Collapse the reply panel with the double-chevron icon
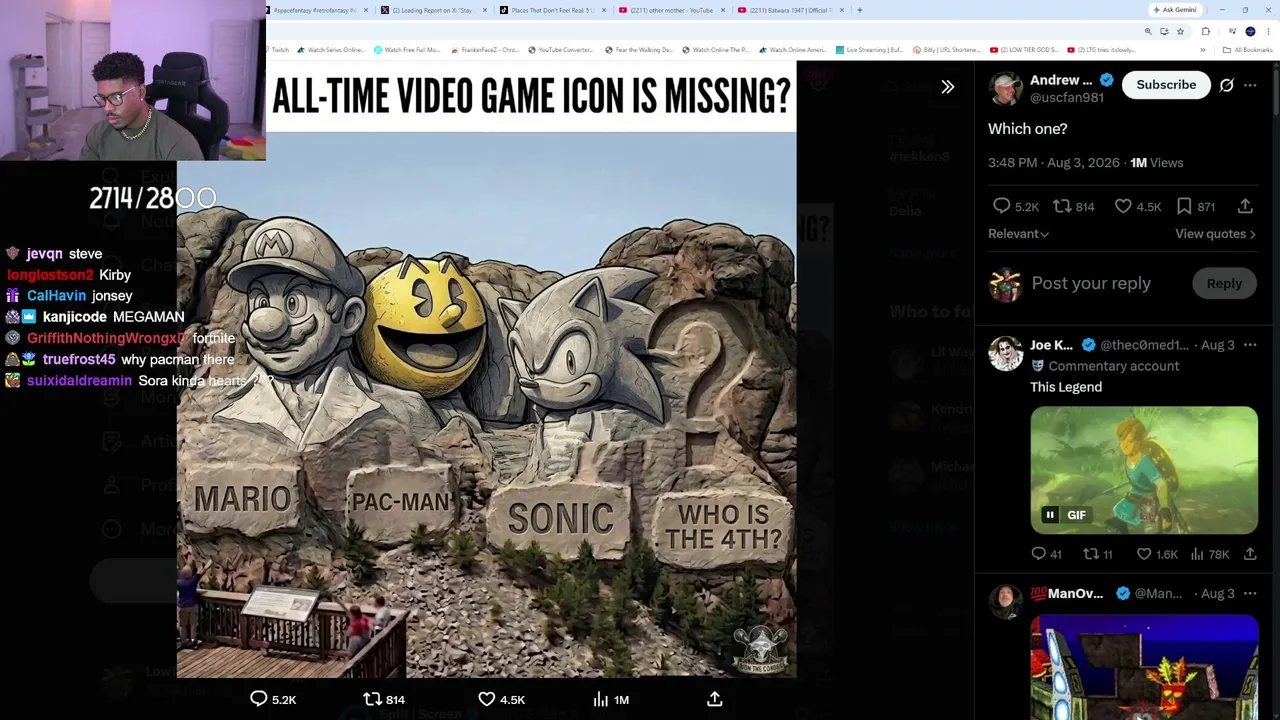 coord(947,87)
